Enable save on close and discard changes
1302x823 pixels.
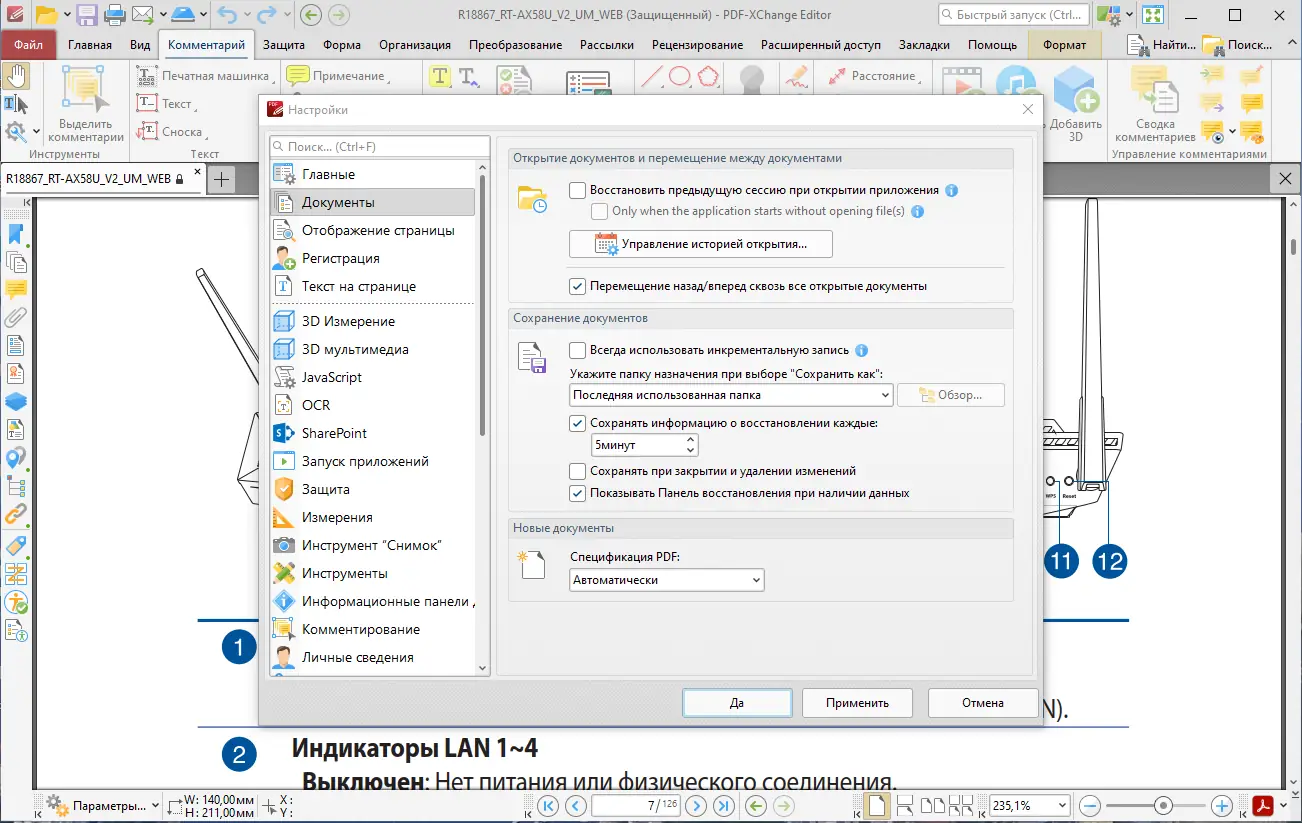click(x=577, y=471)
